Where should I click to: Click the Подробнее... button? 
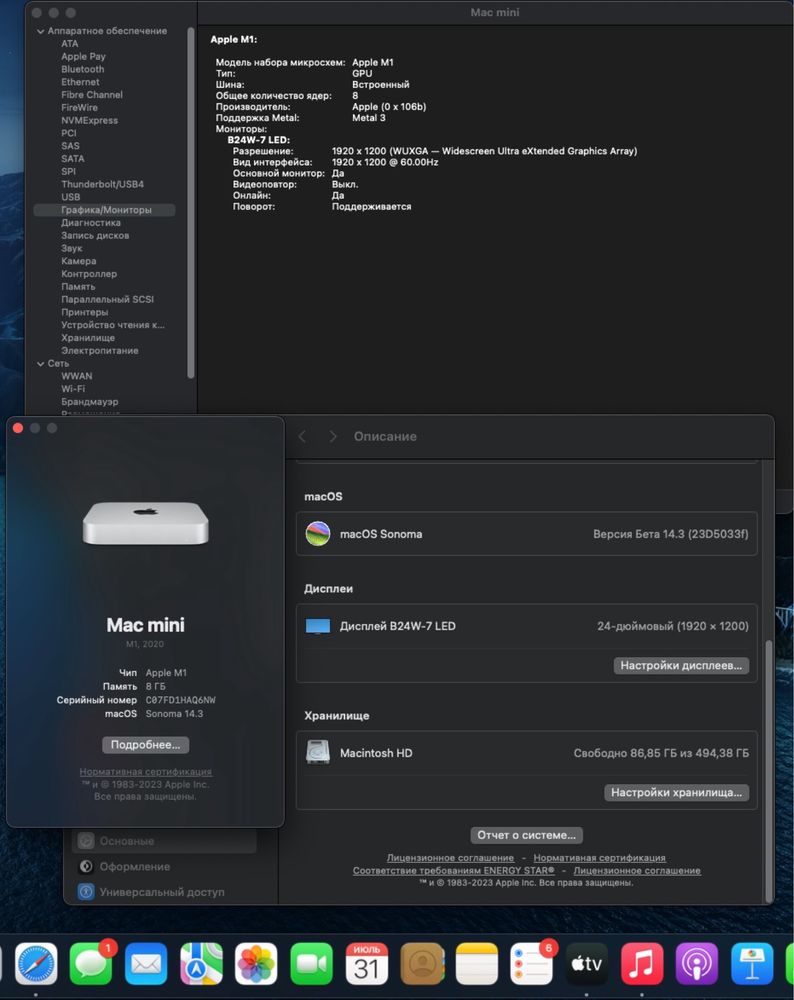tap(145, 745)
